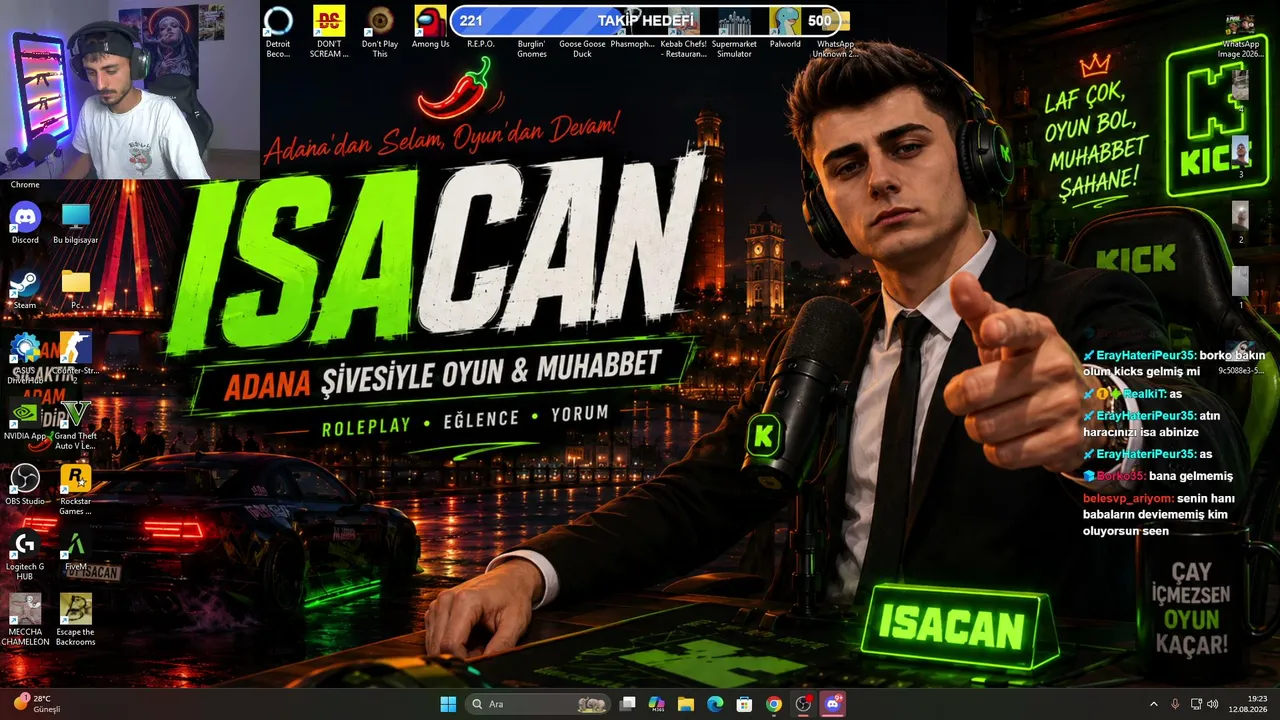
Task: Open MECCHA CHAMELEON desktop shortcut
Action: pos(25,620)
